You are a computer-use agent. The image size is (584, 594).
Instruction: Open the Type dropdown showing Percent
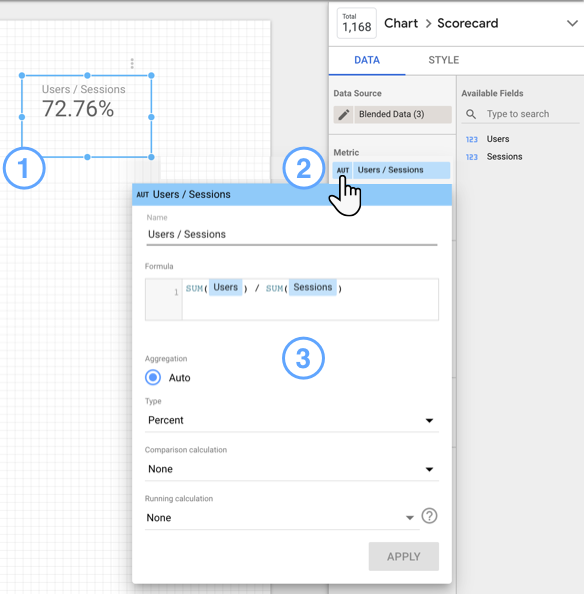[x=292, y=420]
